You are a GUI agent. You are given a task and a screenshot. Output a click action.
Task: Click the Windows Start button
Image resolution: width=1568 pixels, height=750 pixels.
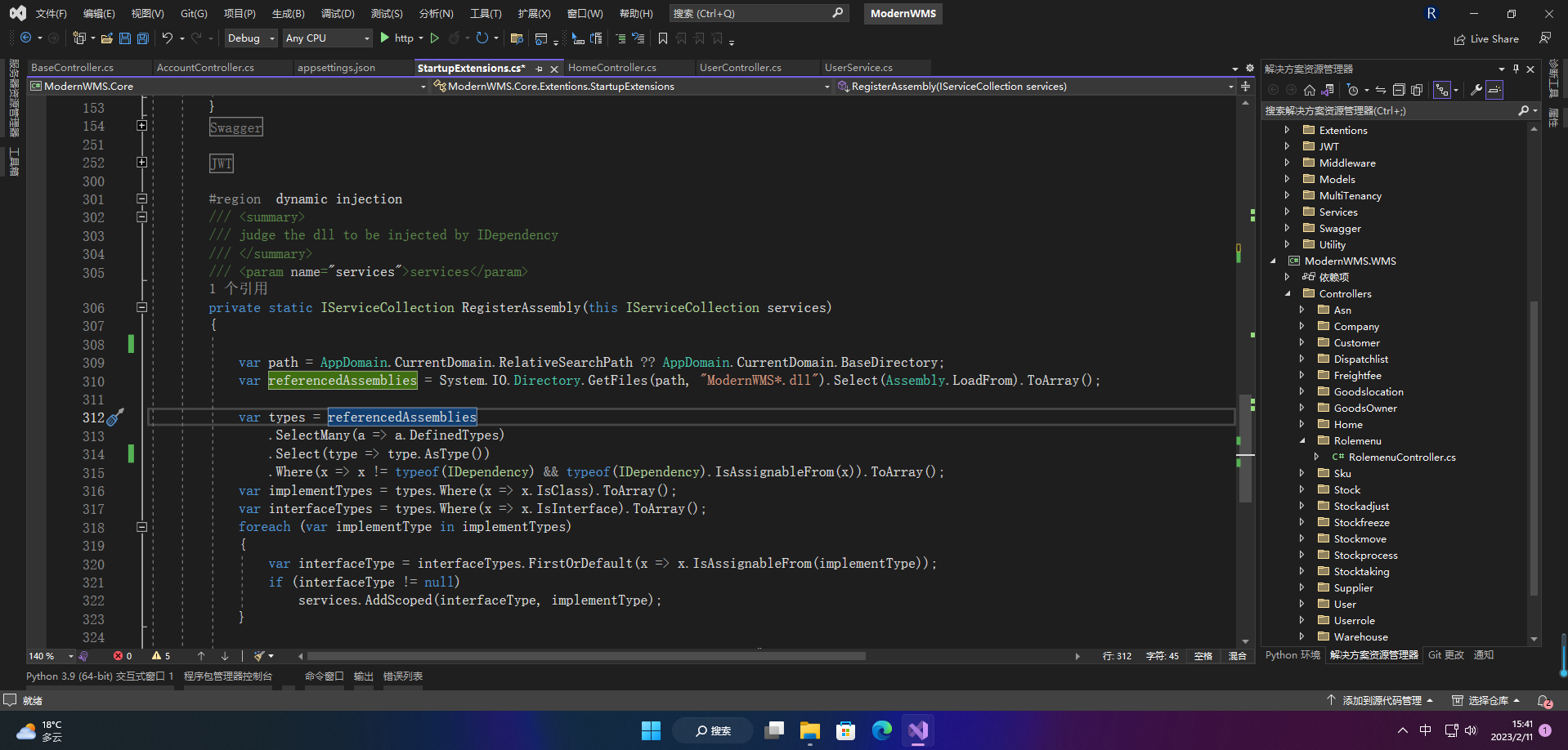pos(651,730)
